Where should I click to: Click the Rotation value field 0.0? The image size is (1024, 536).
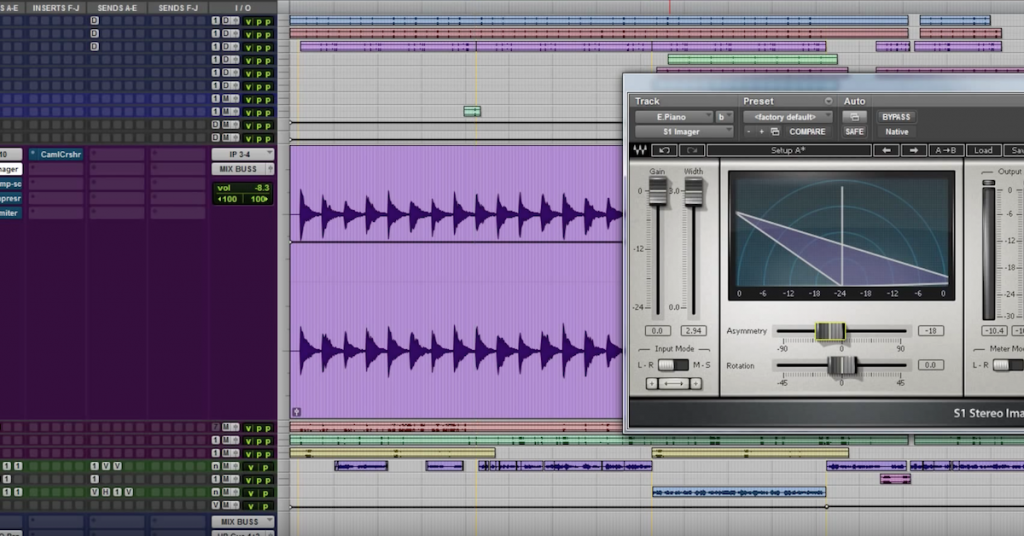[931, 365]
